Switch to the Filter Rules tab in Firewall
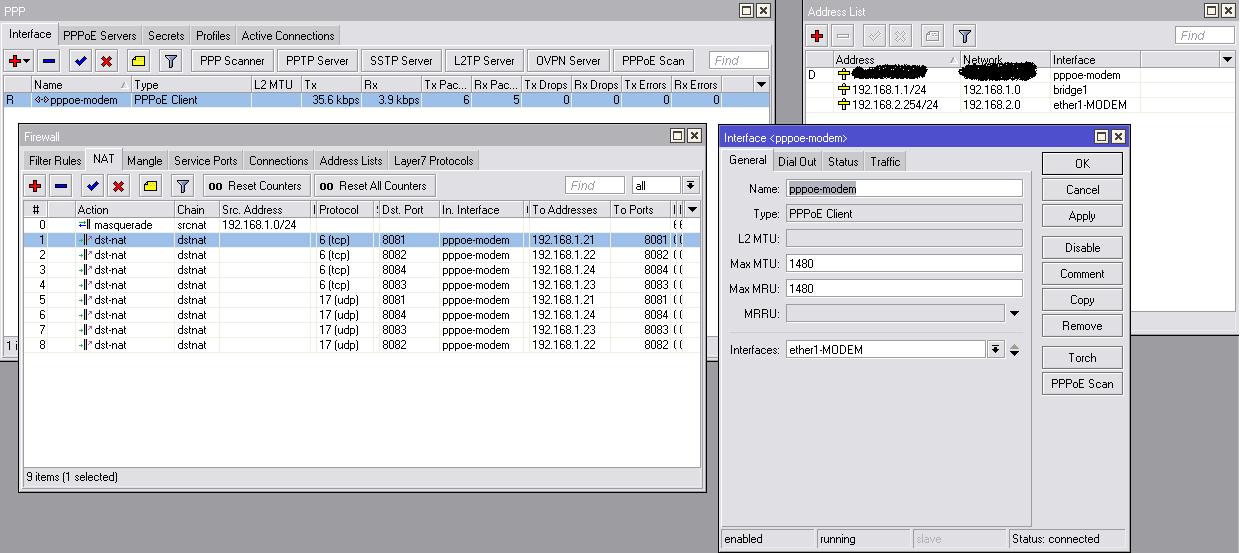 (x=55, y=161)
